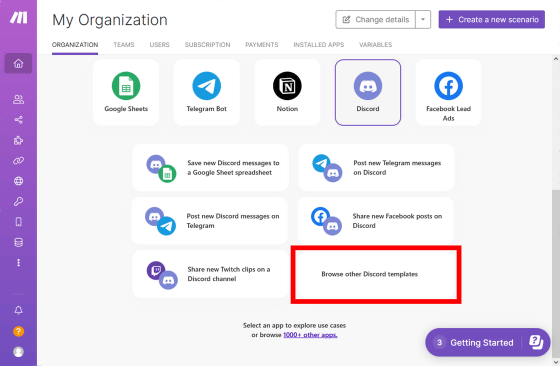This screenshot has width=560, height=366.
Task: Open the Home icon in sidebar
Action: click(18, 64)
